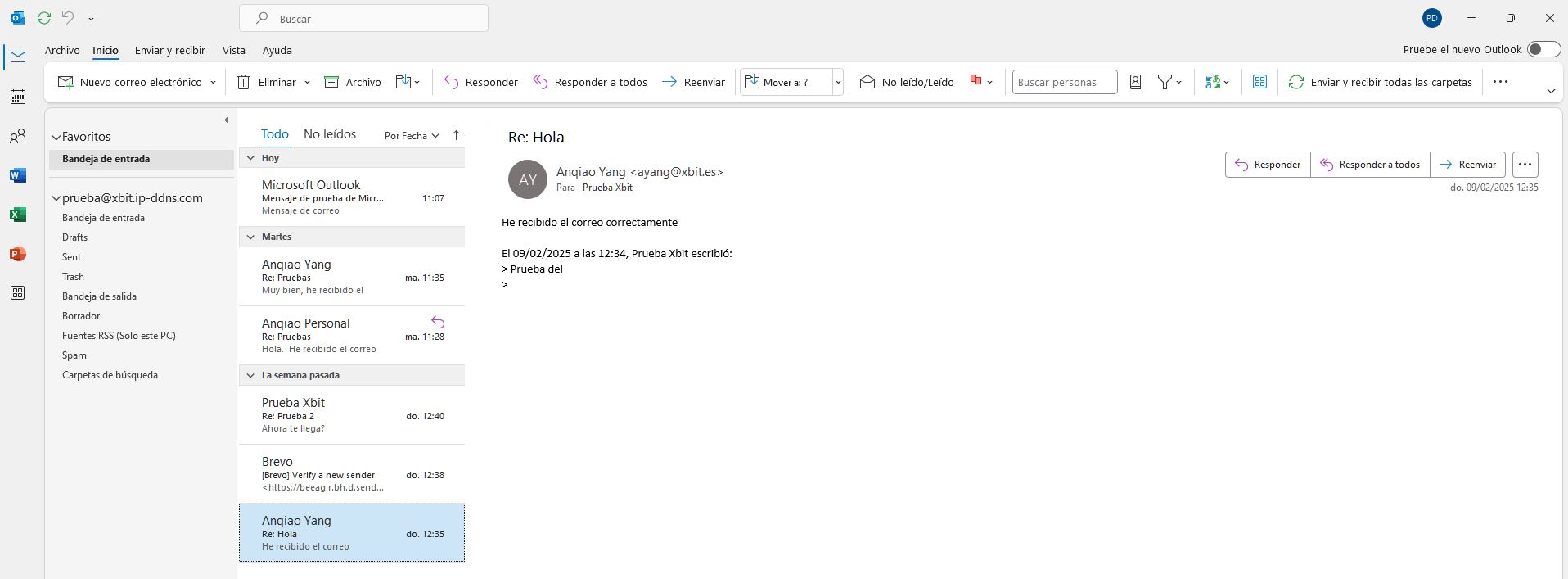The width and height of the screenshot is (1568, 579).
Task: Open the Calendar view in sidebar
Action: 18,97
